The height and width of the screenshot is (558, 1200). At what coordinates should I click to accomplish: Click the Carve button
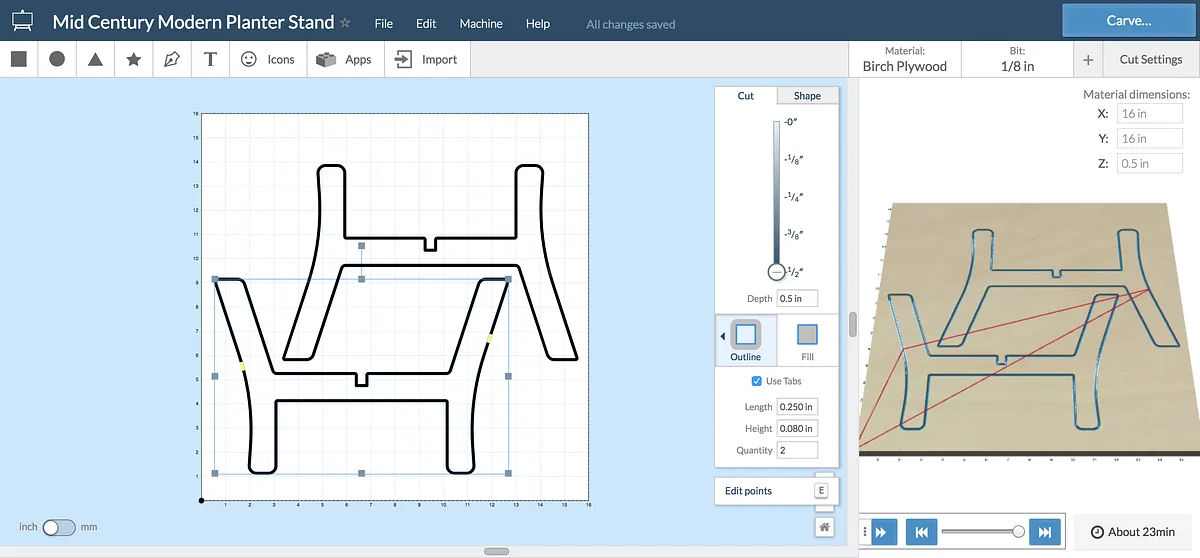click(x=1128, y=20)
